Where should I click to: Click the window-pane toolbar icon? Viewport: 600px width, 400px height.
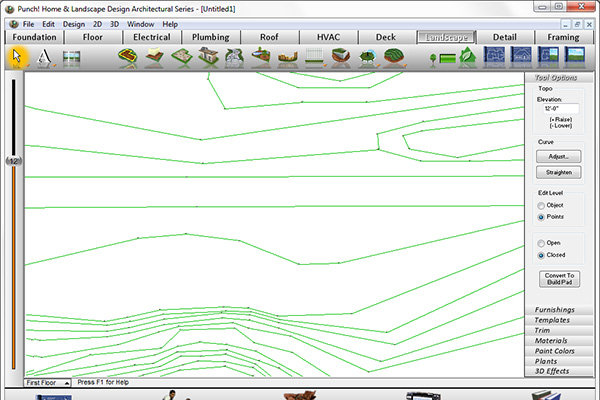(71, 58)
